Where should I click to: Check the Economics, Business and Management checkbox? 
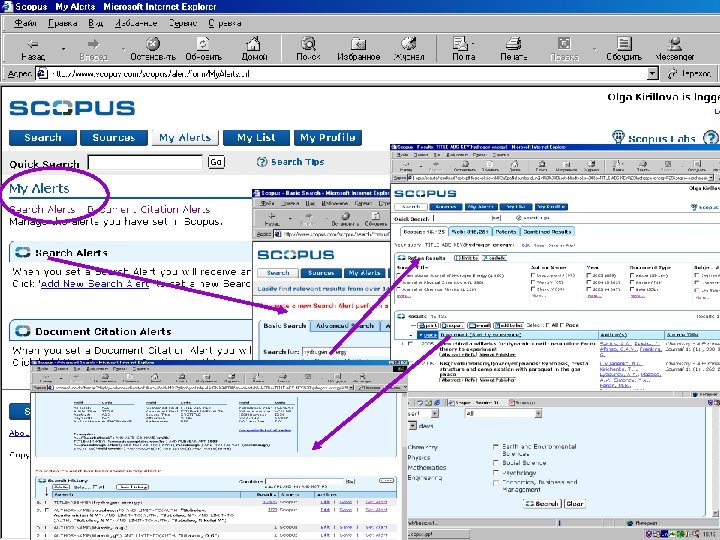point(495,483)
